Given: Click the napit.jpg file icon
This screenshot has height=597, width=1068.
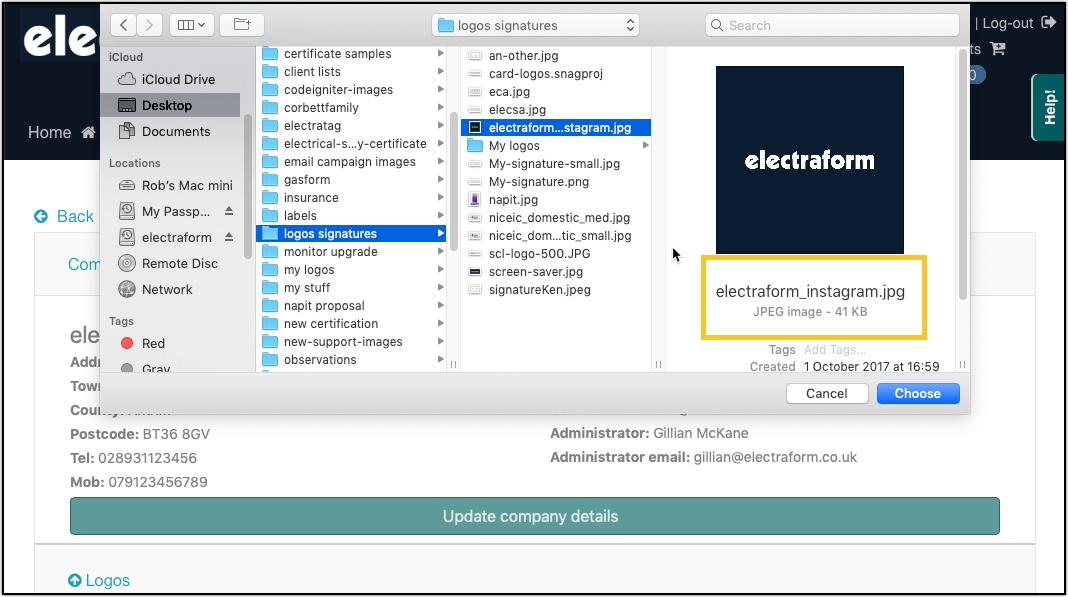Looking at the screenshot, I should click(475, 200).
